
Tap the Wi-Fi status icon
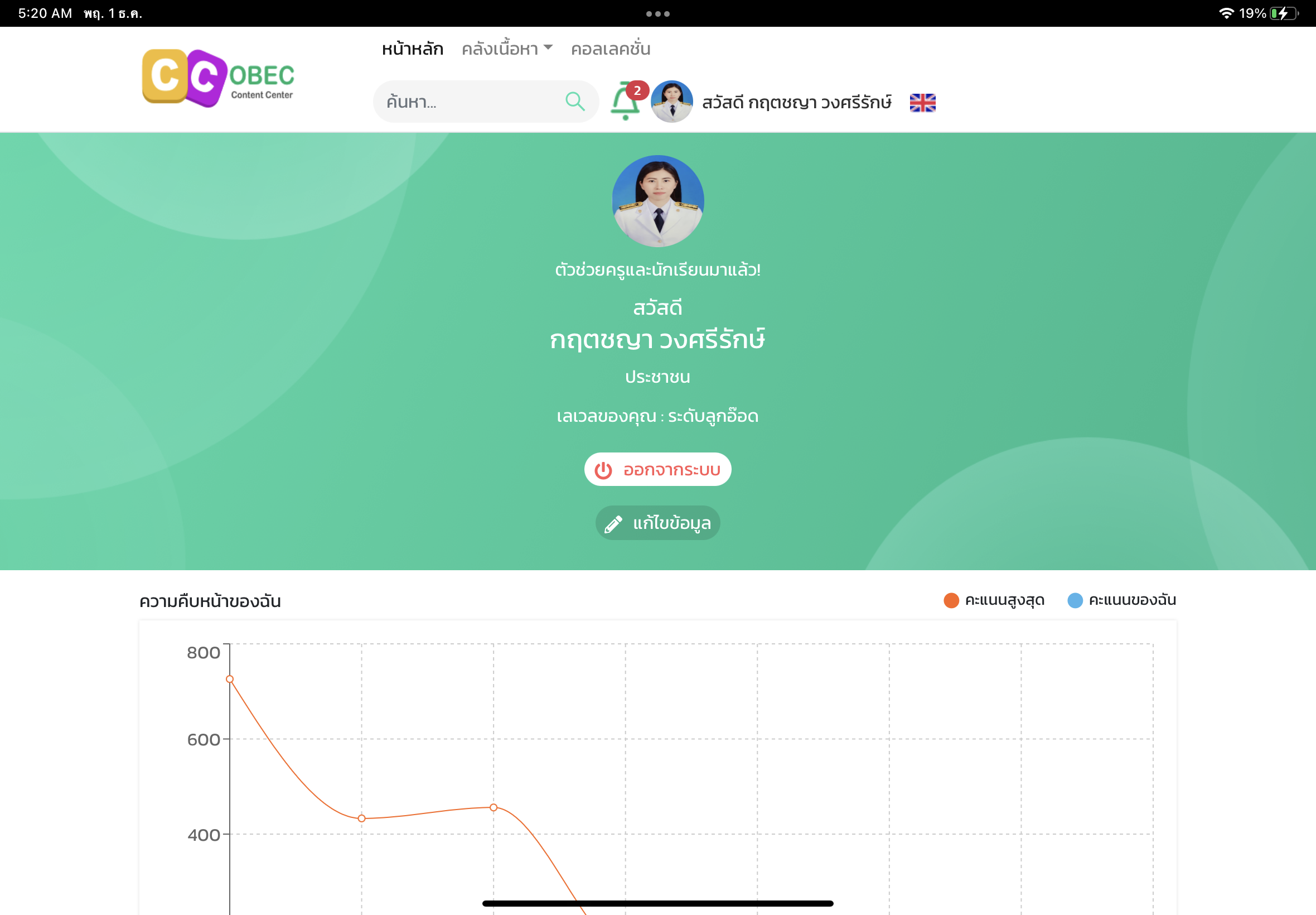[1227, 13]
